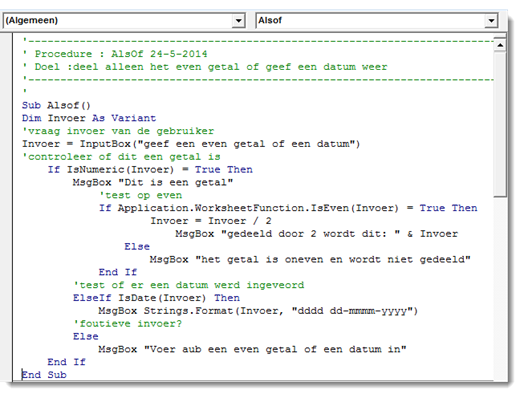Screen dimensions: 520x394
Task: Click the line MsgBox "Dit is een getal"
Action: [x=153, y=183]
